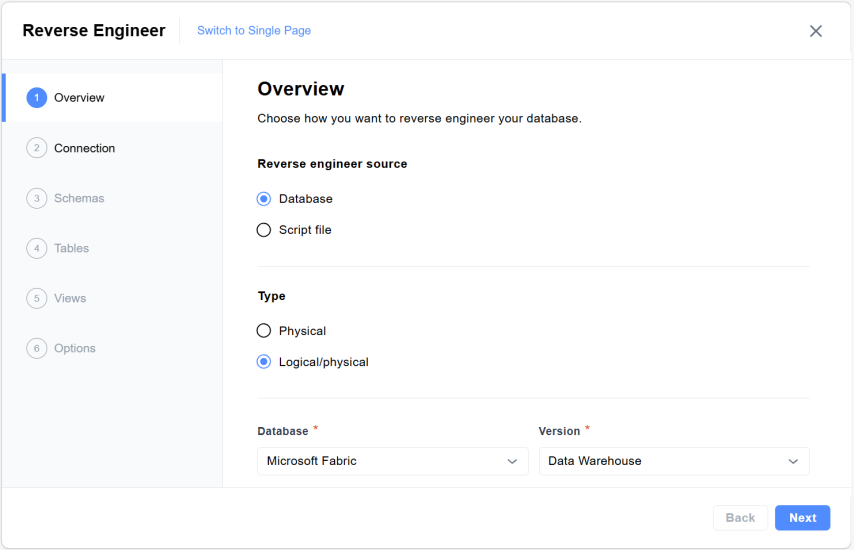Go to the Schemas step label
Image resolution: width=854 pixels, height=550 pixels.
[x=79, y=198]
